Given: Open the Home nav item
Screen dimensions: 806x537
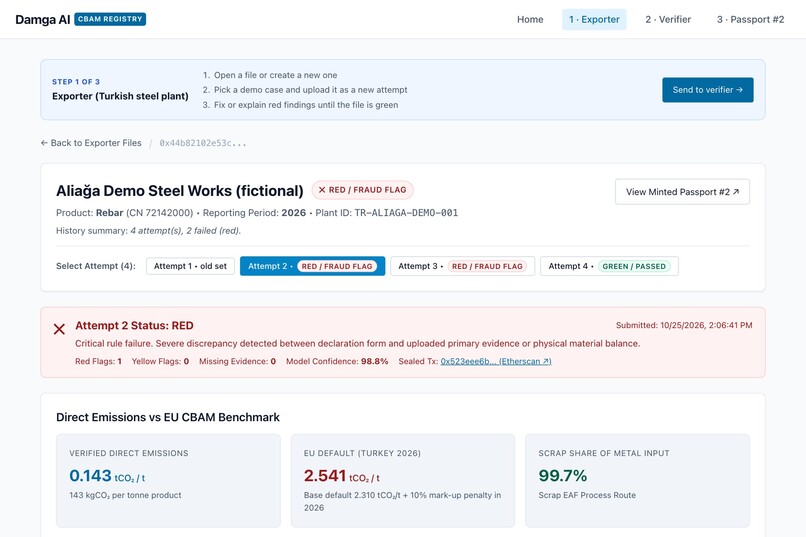Looking at the screenshot, I should point(530,20).
